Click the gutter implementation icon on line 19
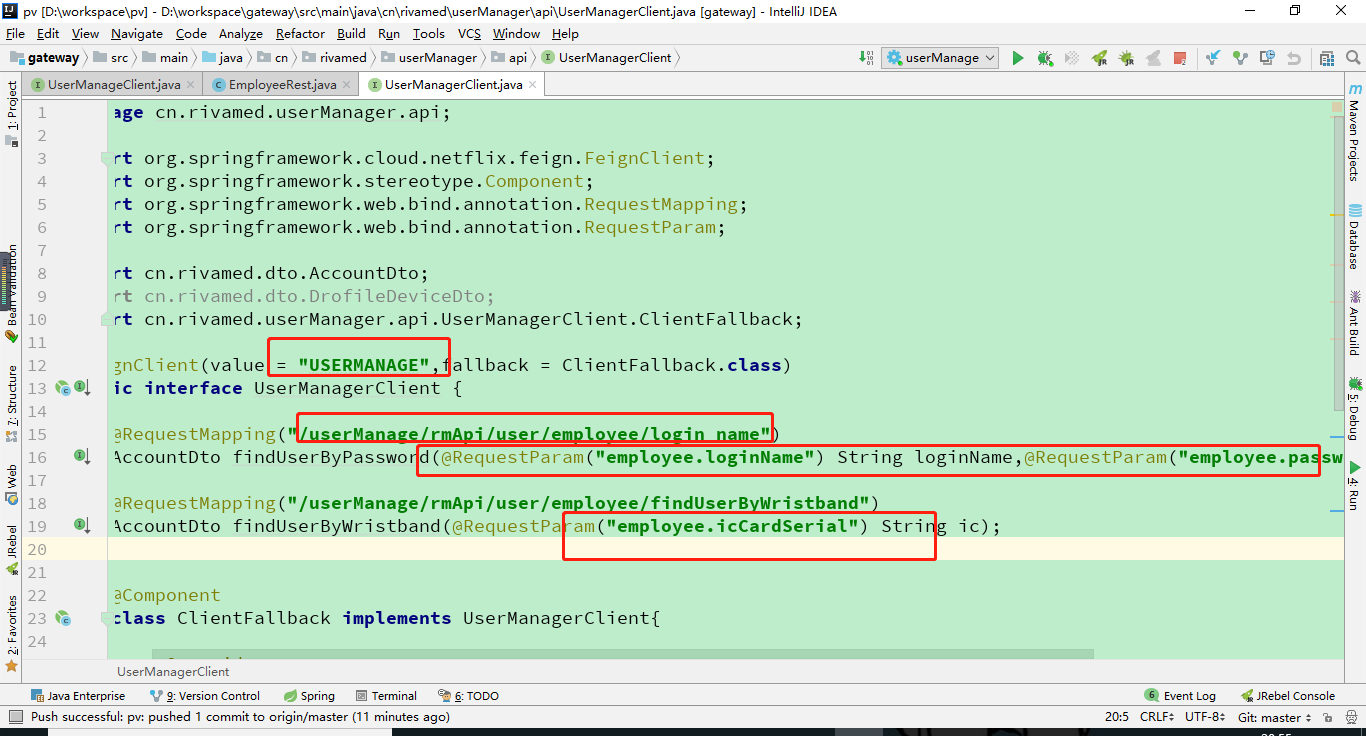This screenshot has height=736, width=1366. [x=81, y=526]
